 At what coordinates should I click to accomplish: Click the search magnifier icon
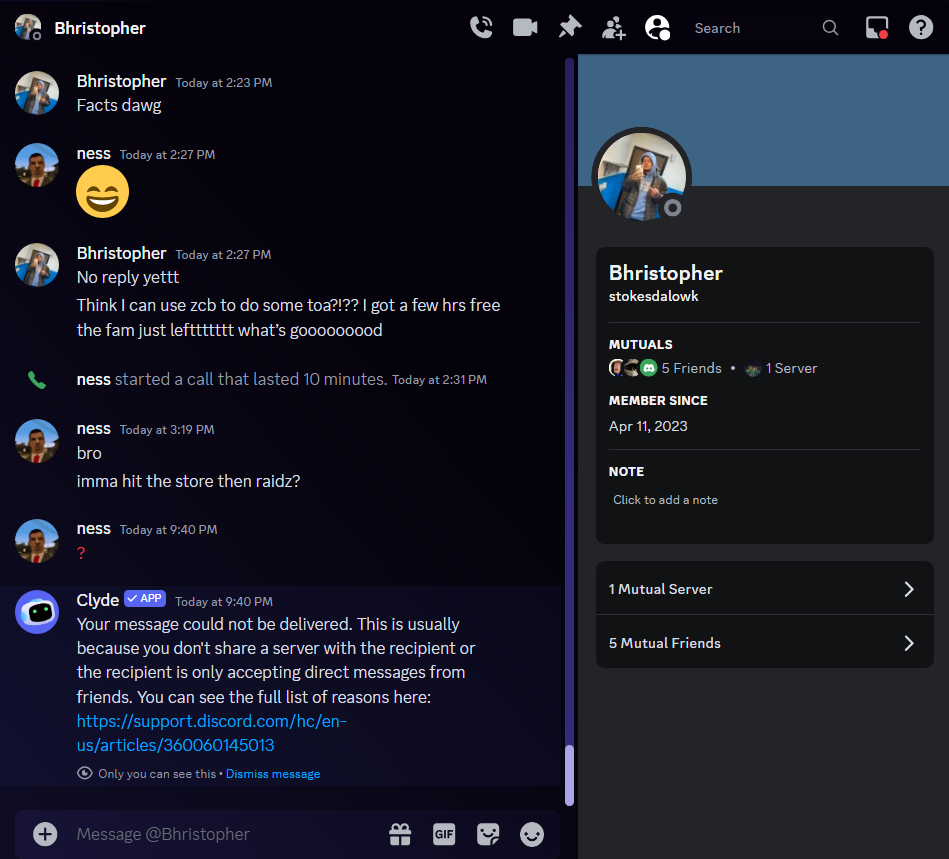tap(830, 28)
